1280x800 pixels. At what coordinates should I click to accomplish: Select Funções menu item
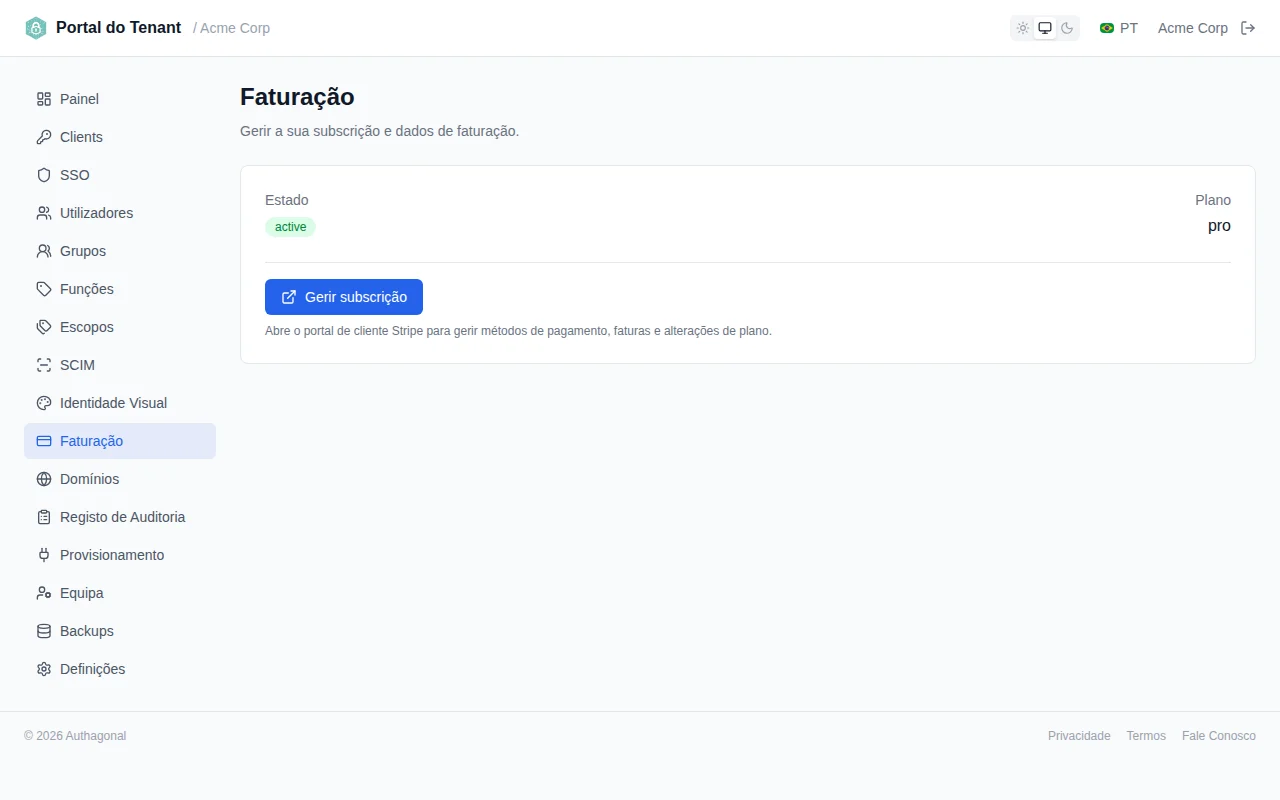click(120, 289)
